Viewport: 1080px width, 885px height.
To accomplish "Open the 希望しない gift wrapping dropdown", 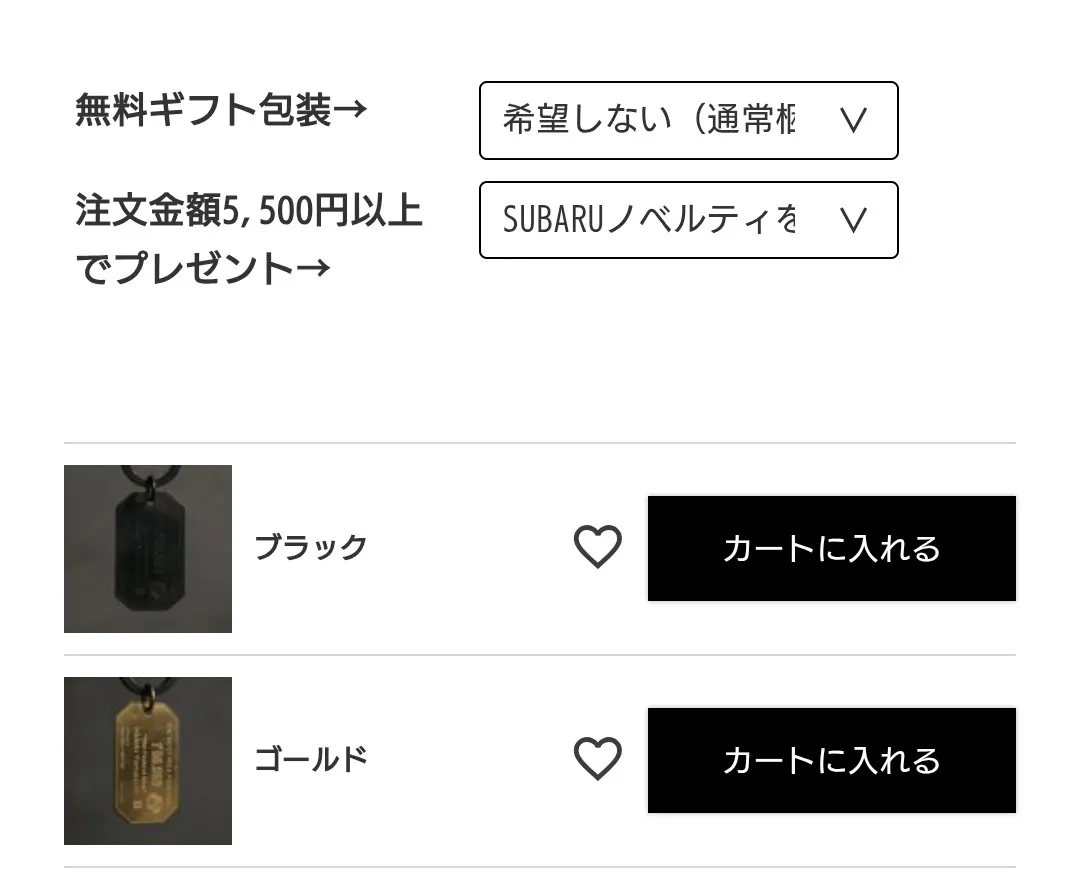I will click(688, 121).
